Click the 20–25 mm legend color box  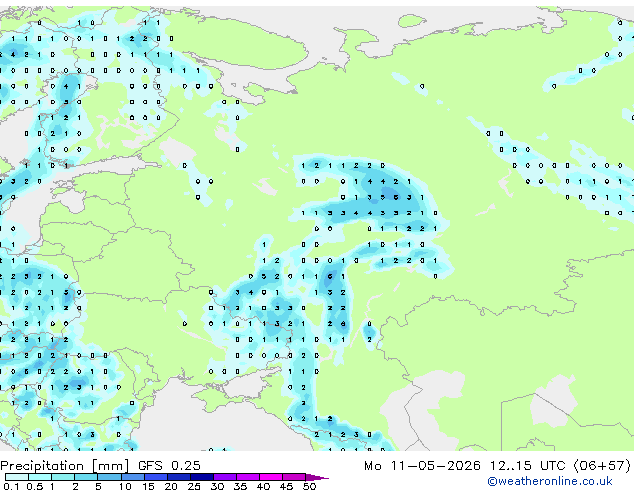pyautogui.click(x=178, y=477)
